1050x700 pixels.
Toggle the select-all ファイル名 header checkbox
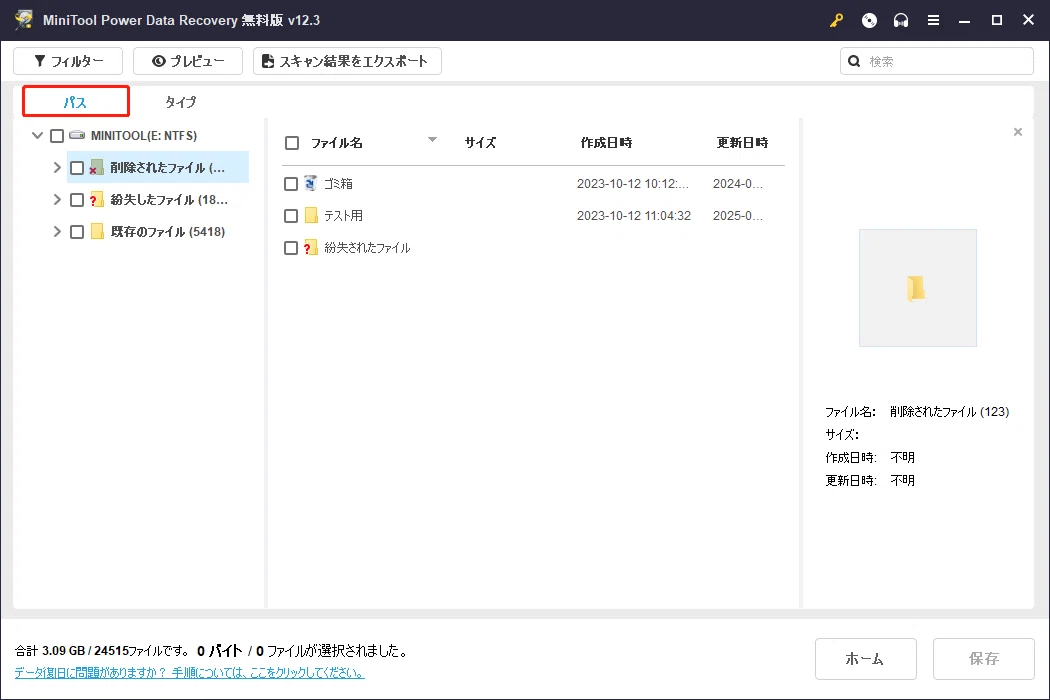click(292, 143)
